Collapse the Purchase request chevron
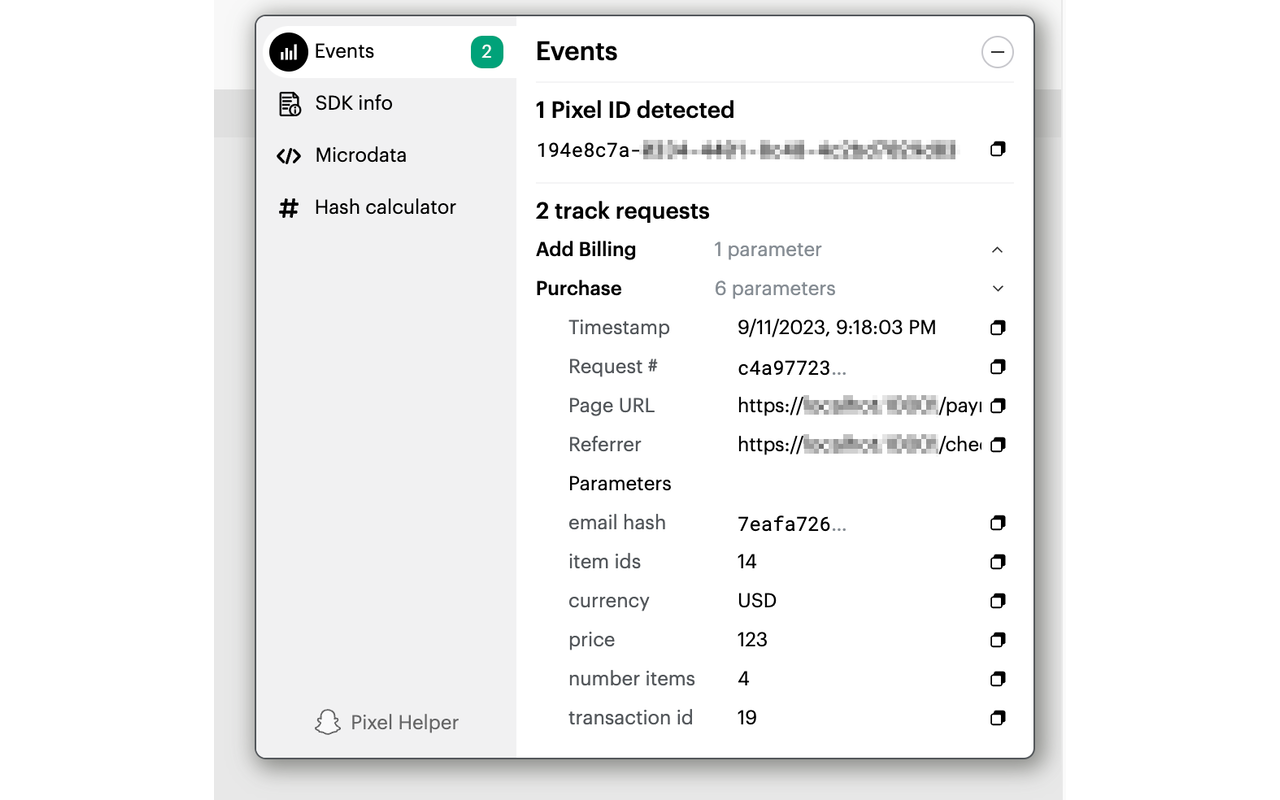 (997, 289)
